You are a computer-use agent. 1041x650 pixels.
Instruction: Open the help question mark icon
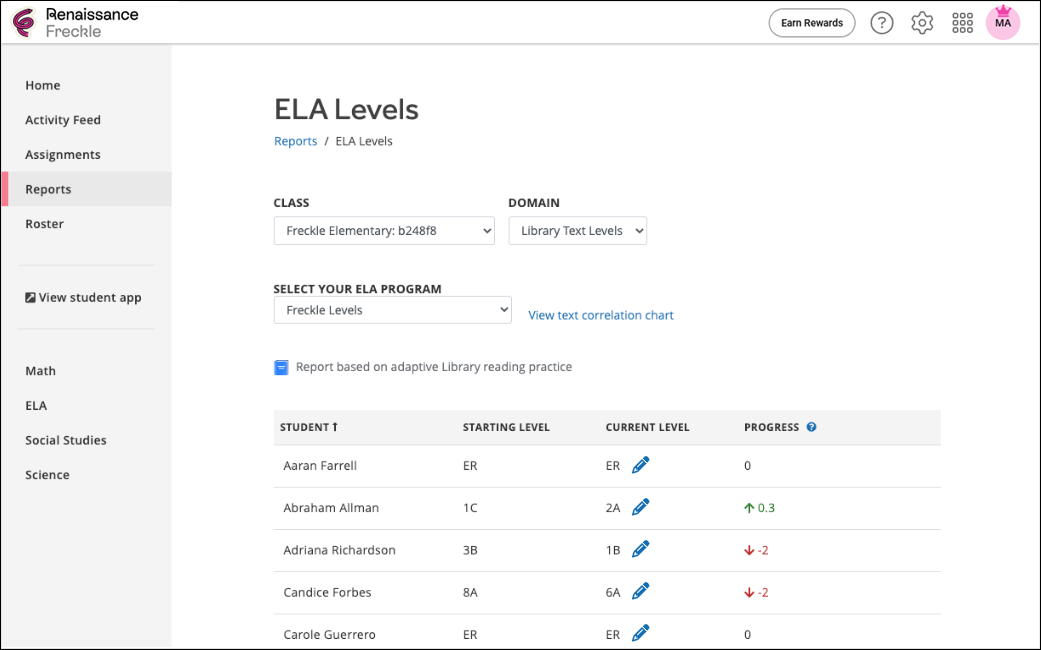pyautogui.click(x=881, y=22)
